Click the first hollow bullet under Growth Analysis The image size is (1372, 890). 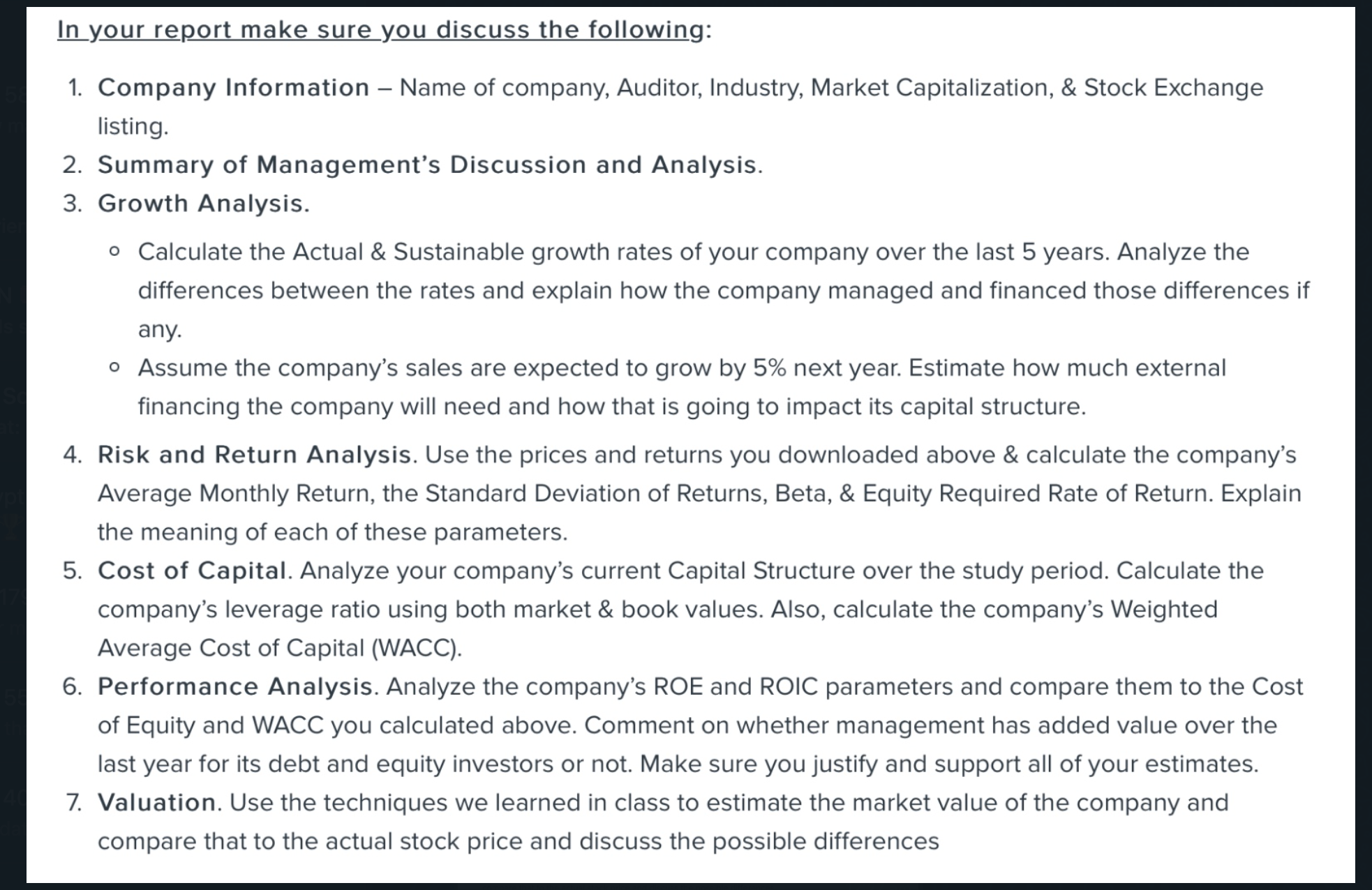tap(115, 252)
